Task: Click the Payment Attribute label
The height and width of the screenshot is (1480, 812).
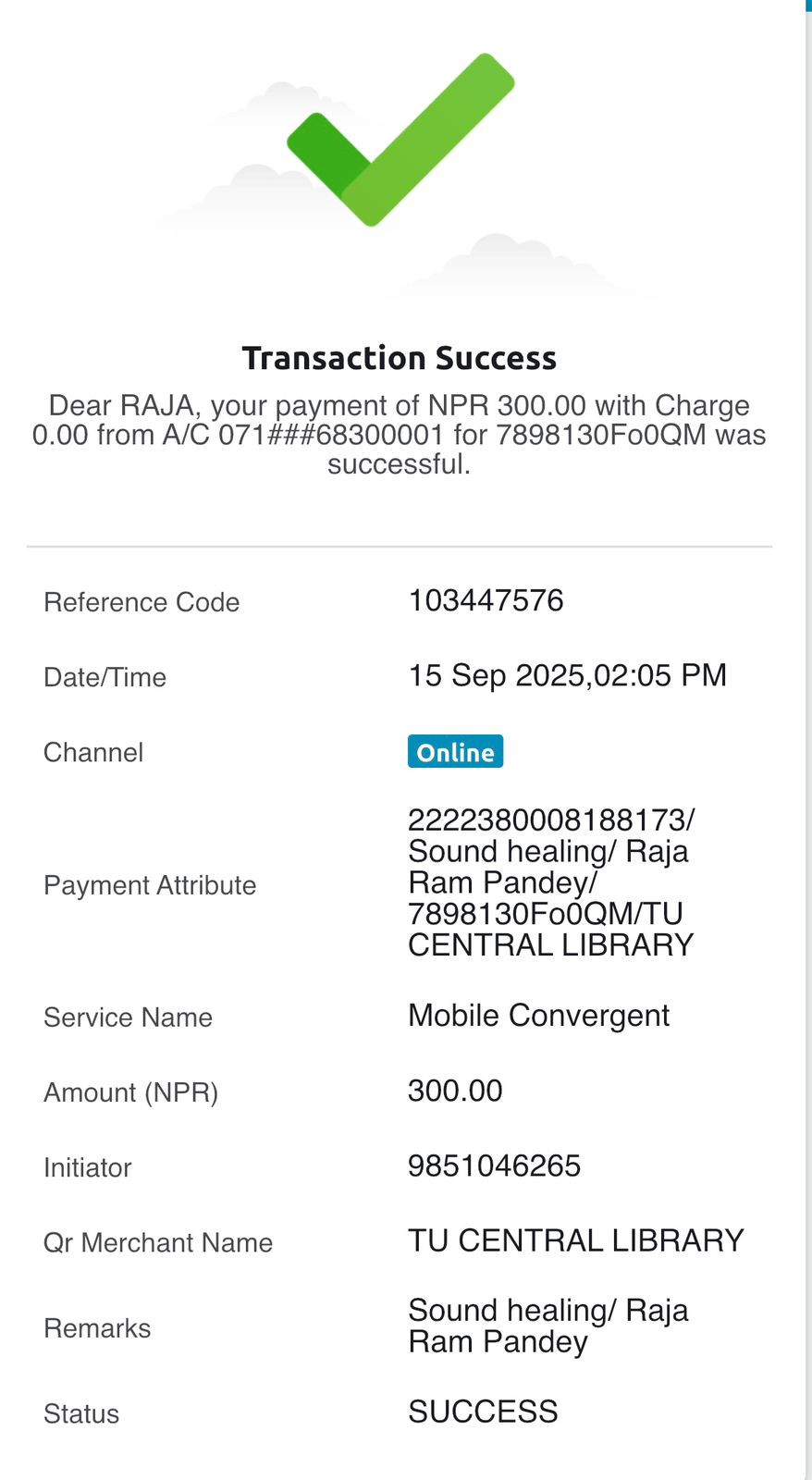Action: pos(150,885)
